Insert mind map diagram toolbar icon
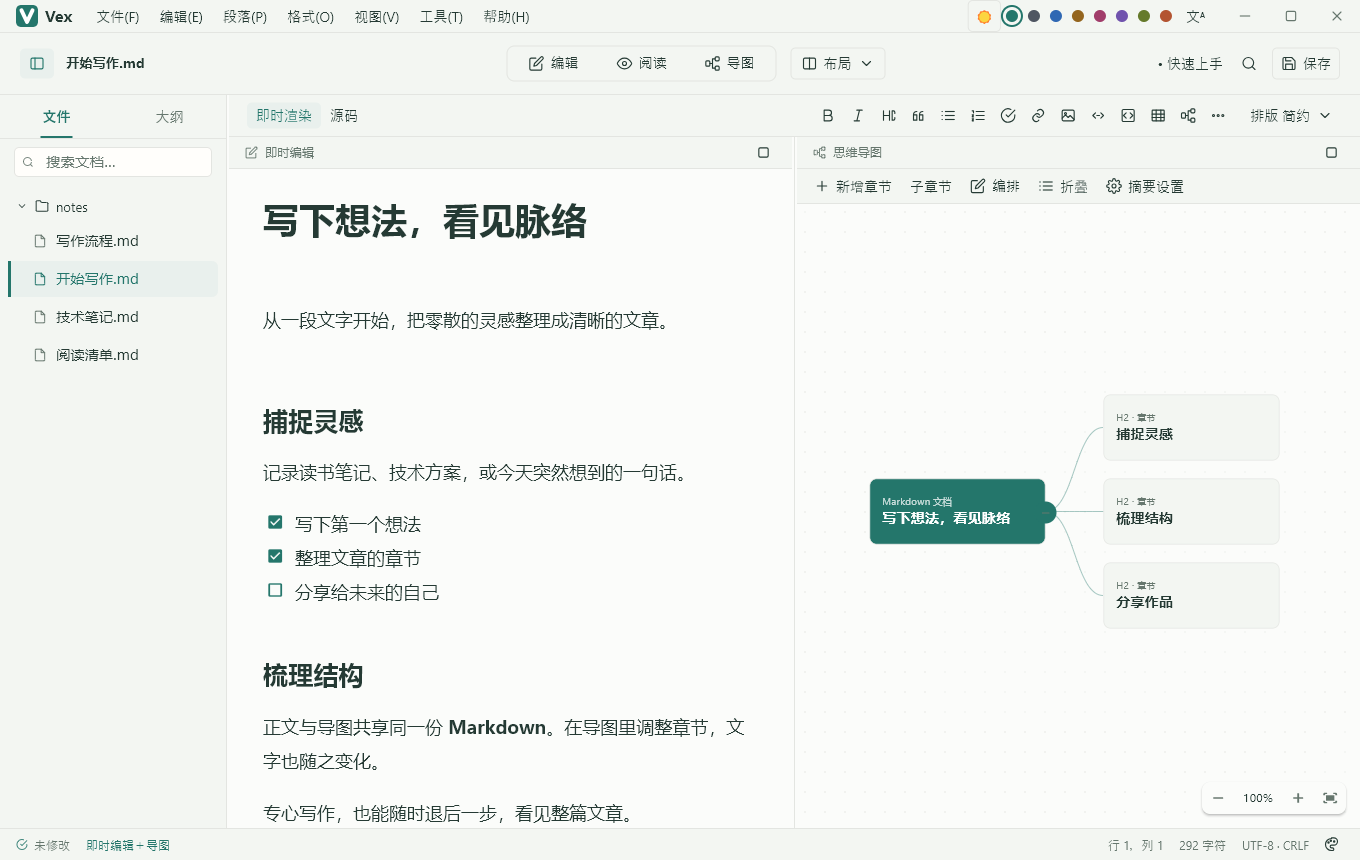This screenshot has height=860, width=1360. click(1188, 115)
